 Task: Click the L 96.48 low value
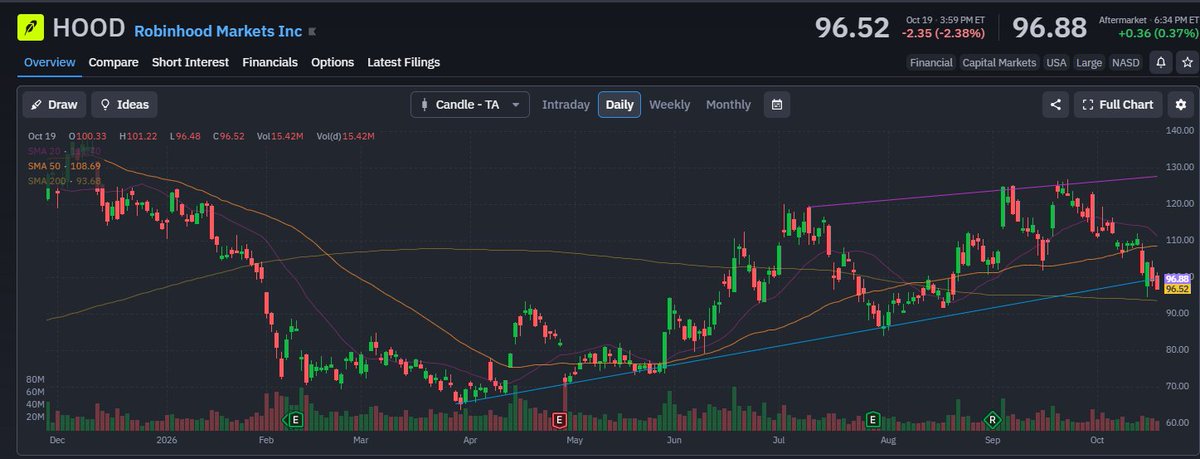[x=183, y=136]
